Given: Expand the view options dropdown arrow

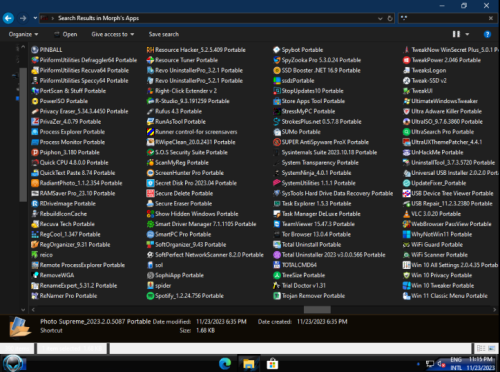Looking at the screenshot, I should [x=467, y=34].
